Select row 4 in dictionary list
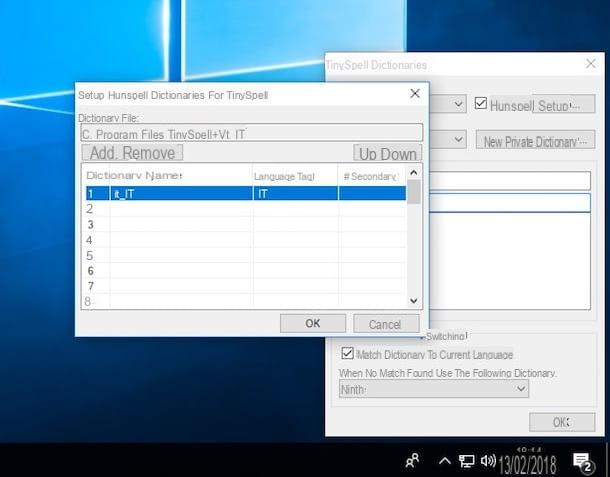 (246, 240)
